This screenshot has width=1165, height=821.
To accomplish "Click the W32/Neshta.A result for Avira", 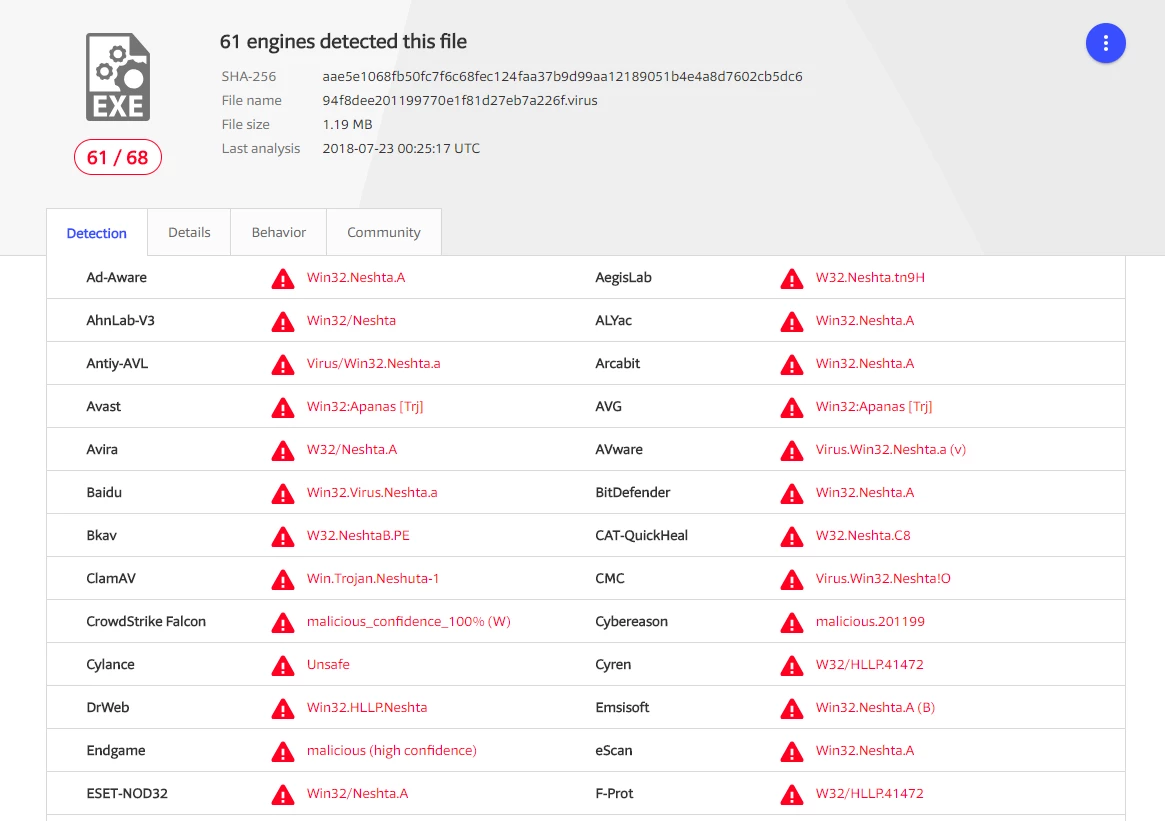I will click(x=352, y=450).
